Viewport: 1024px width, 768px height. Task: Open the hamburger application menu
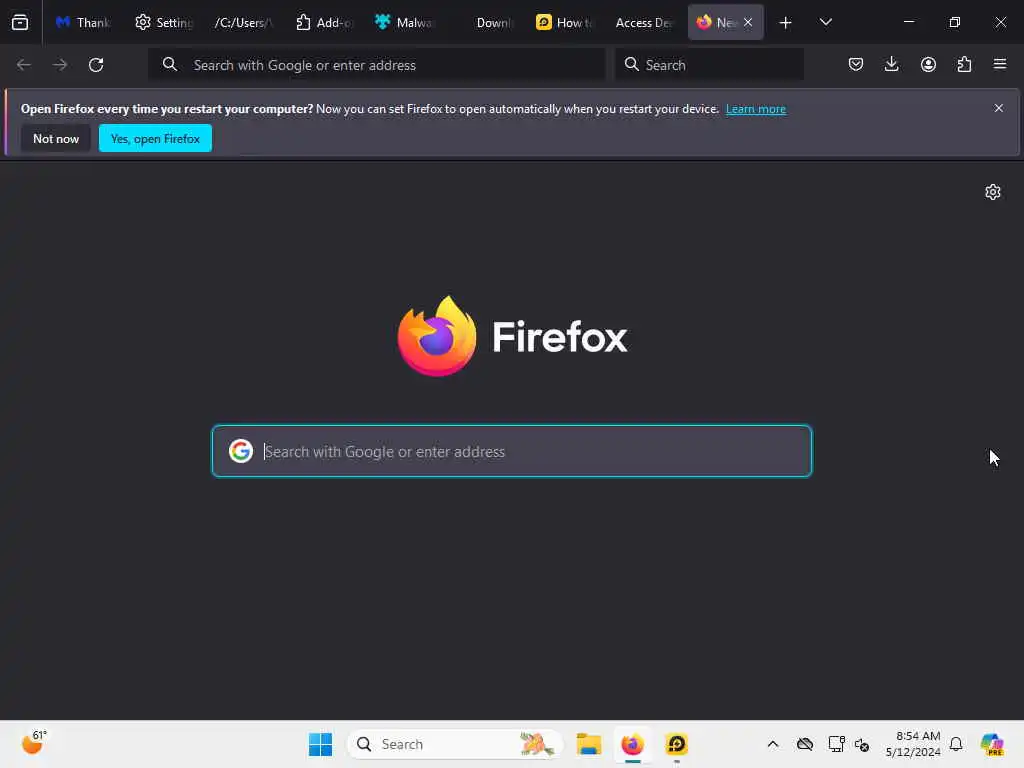tap(1000, 64)
